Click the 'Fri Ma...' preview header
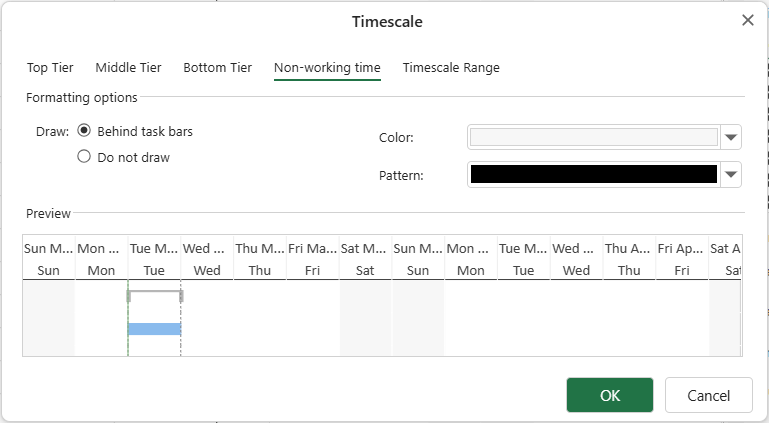The image size is (769, 423). pos(312,249)
